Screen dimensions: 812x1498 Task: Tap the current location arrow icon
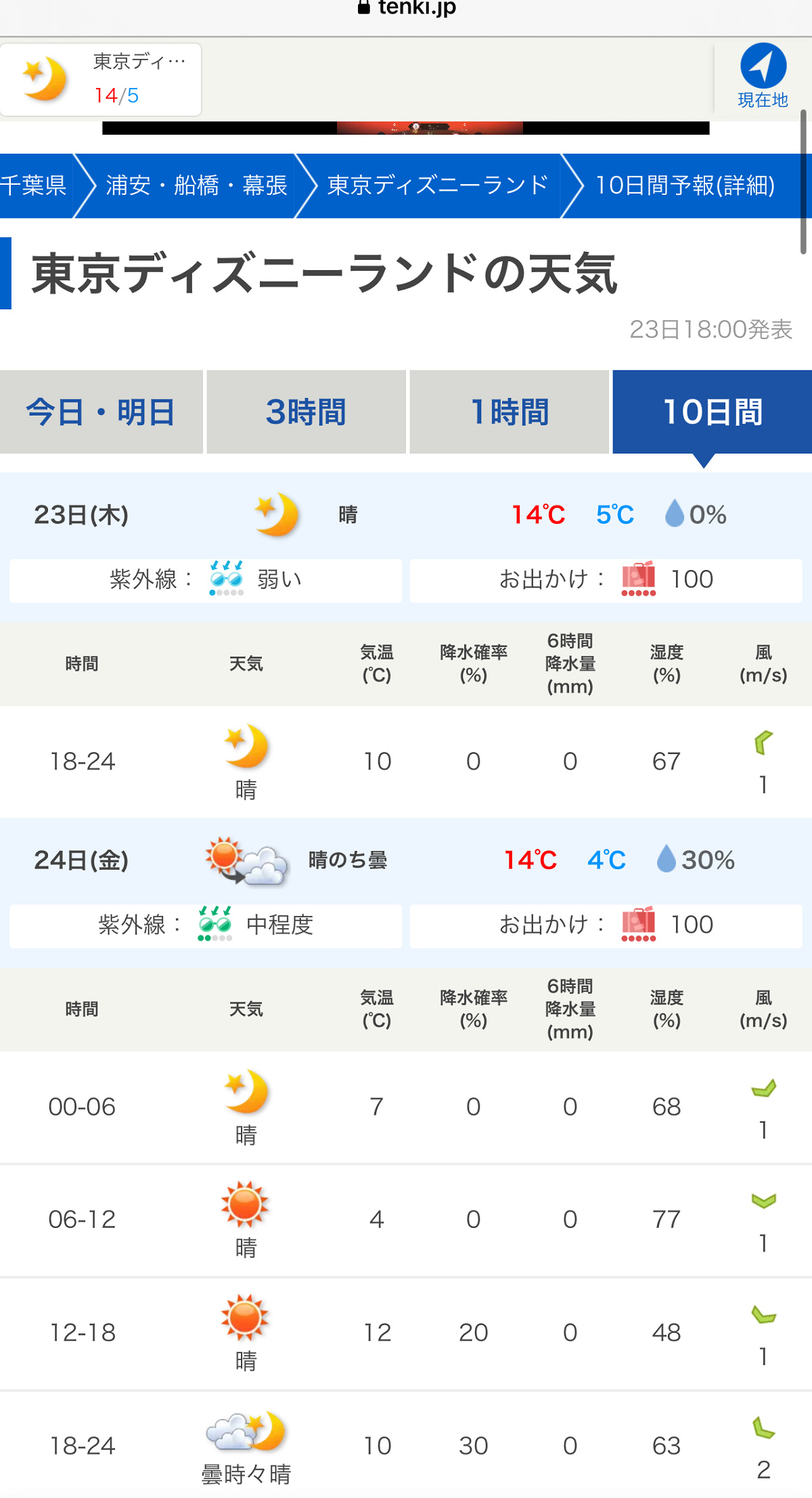pyautogui.click(x=763, y=66)
